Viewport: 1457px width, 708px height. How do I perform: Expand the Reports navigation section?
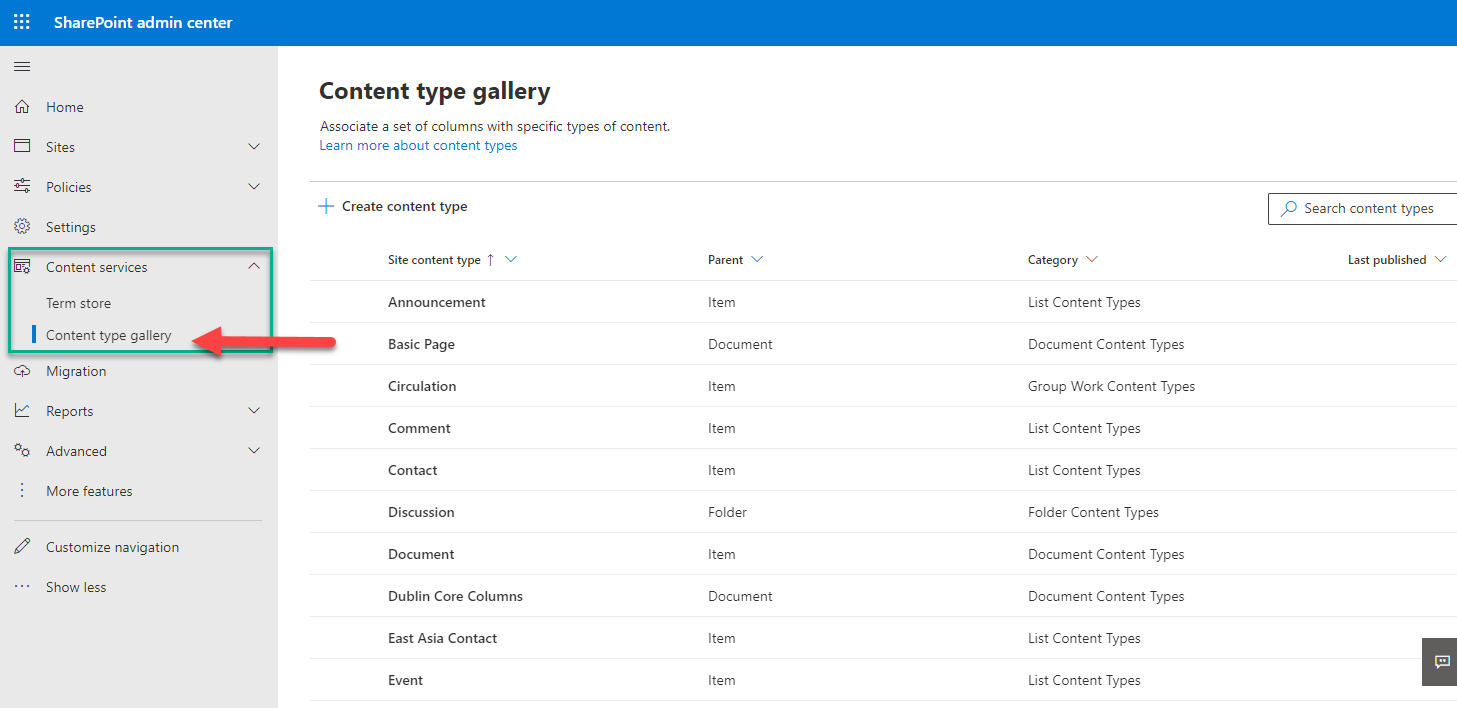[254, 411]
